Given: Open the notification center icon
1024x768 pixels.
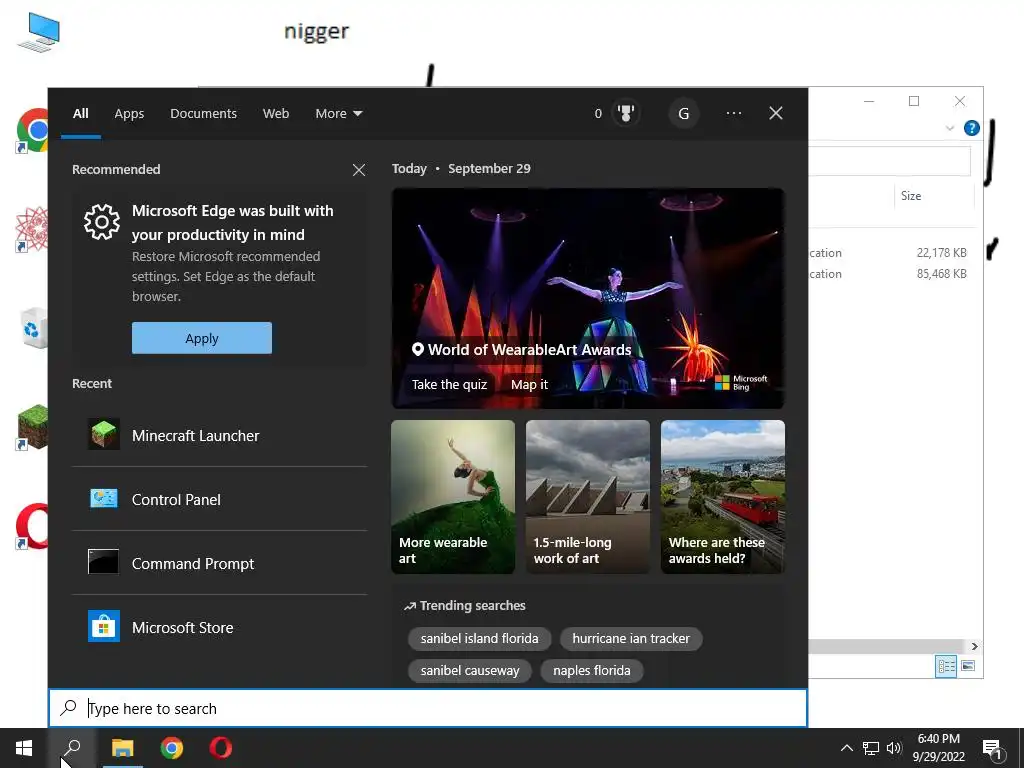Looking at the screenshot, I should pos(993,749).
